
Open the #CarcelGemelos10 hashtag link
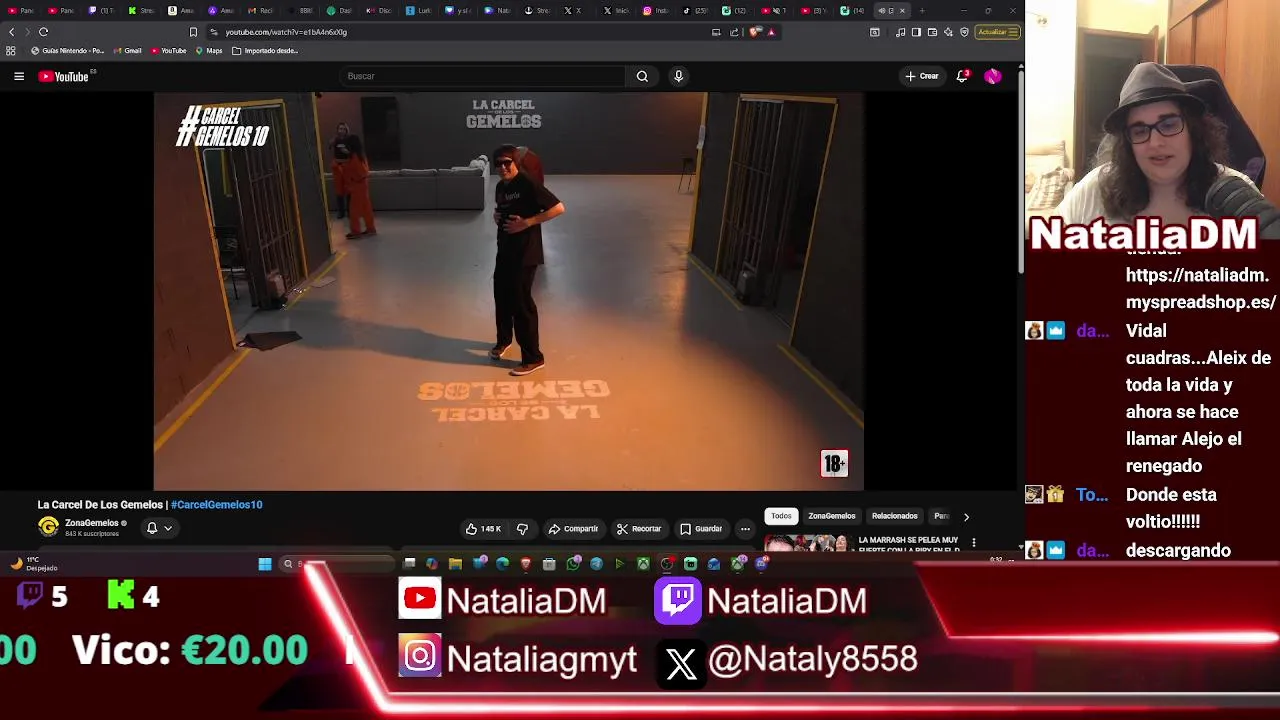(216, 505)
